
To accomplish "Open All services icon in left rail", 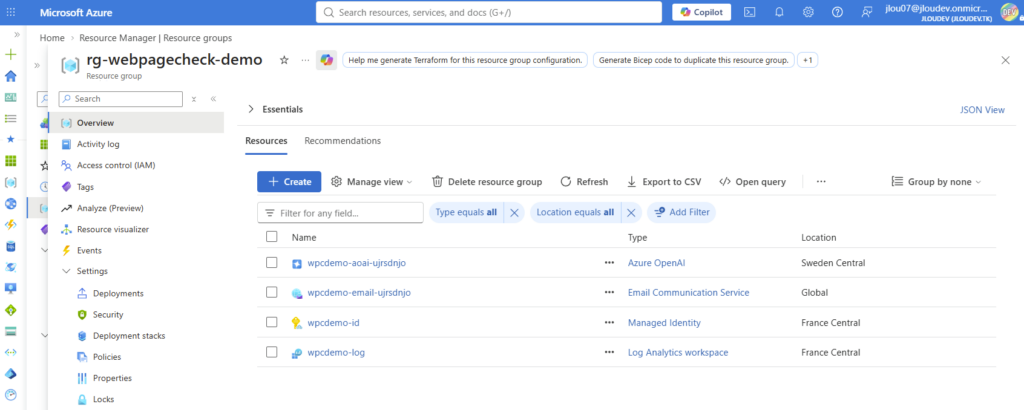I will pyautogui.click(x=10, y=118).
